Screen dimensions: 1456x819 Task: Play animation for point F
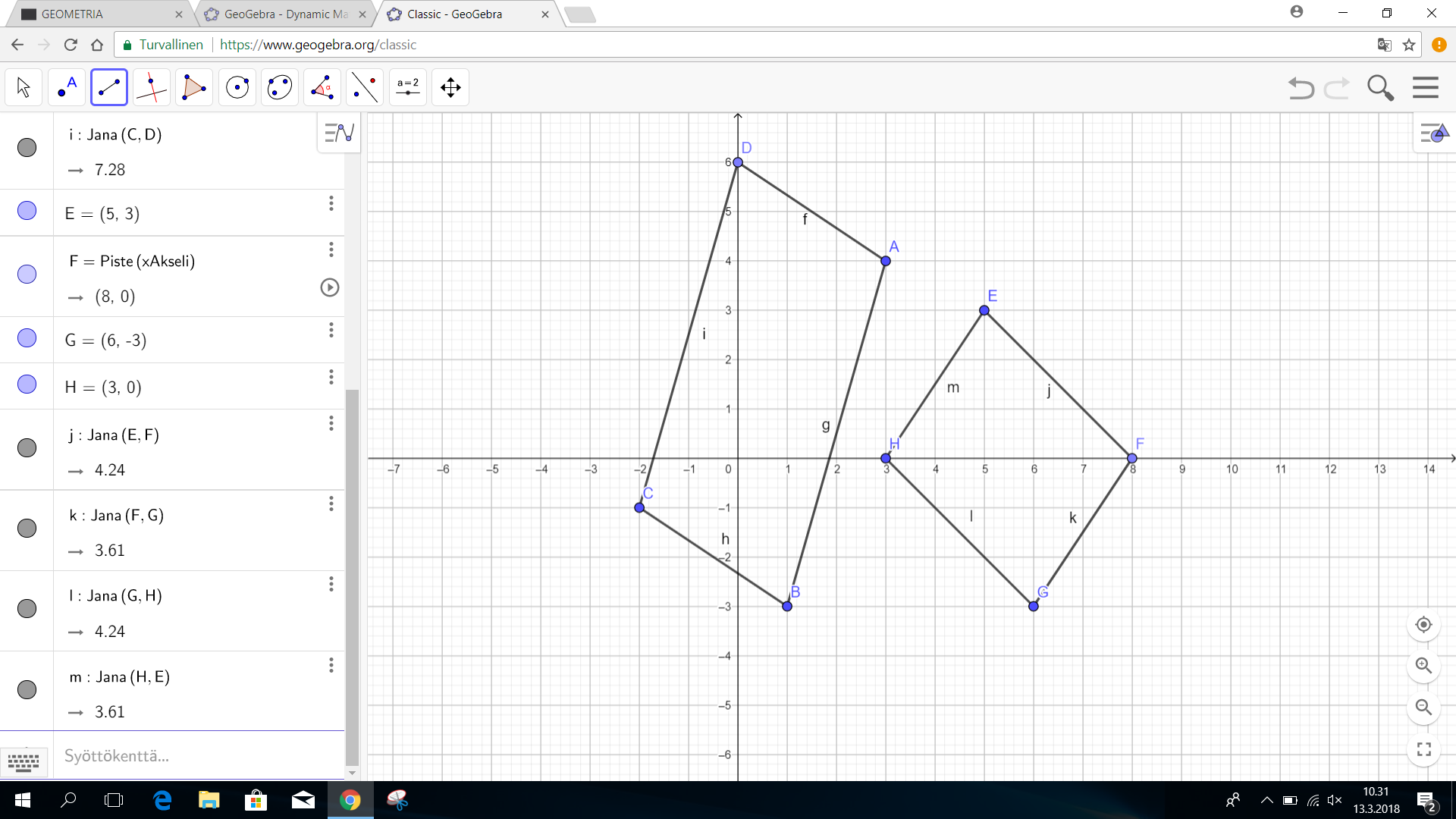pyautogui.click(x=329, y=287)
